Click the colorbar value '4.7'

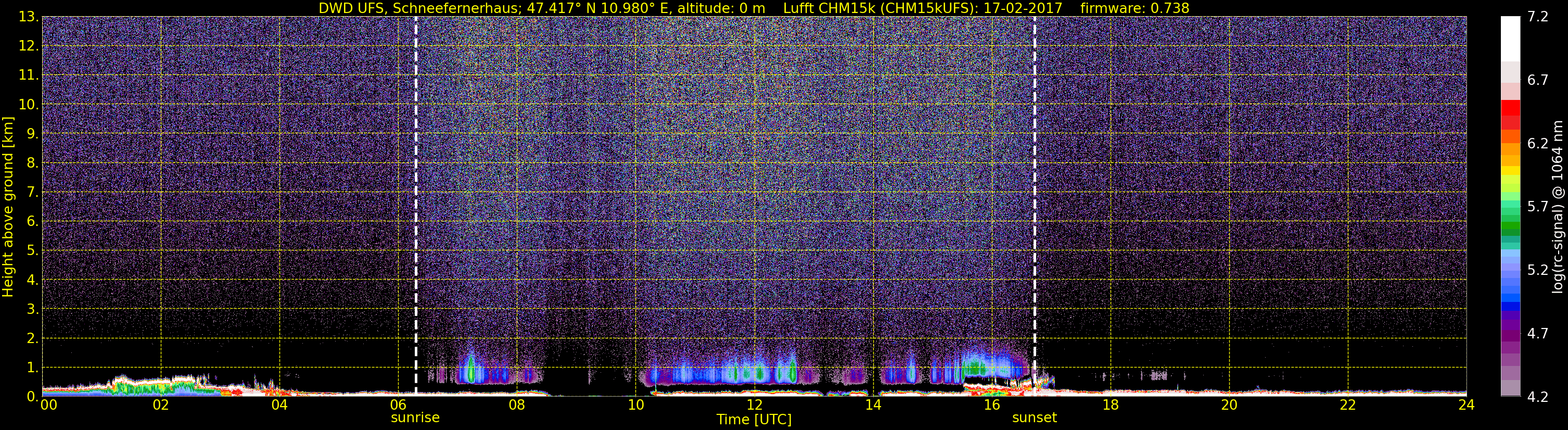[x=1538, y=334]
